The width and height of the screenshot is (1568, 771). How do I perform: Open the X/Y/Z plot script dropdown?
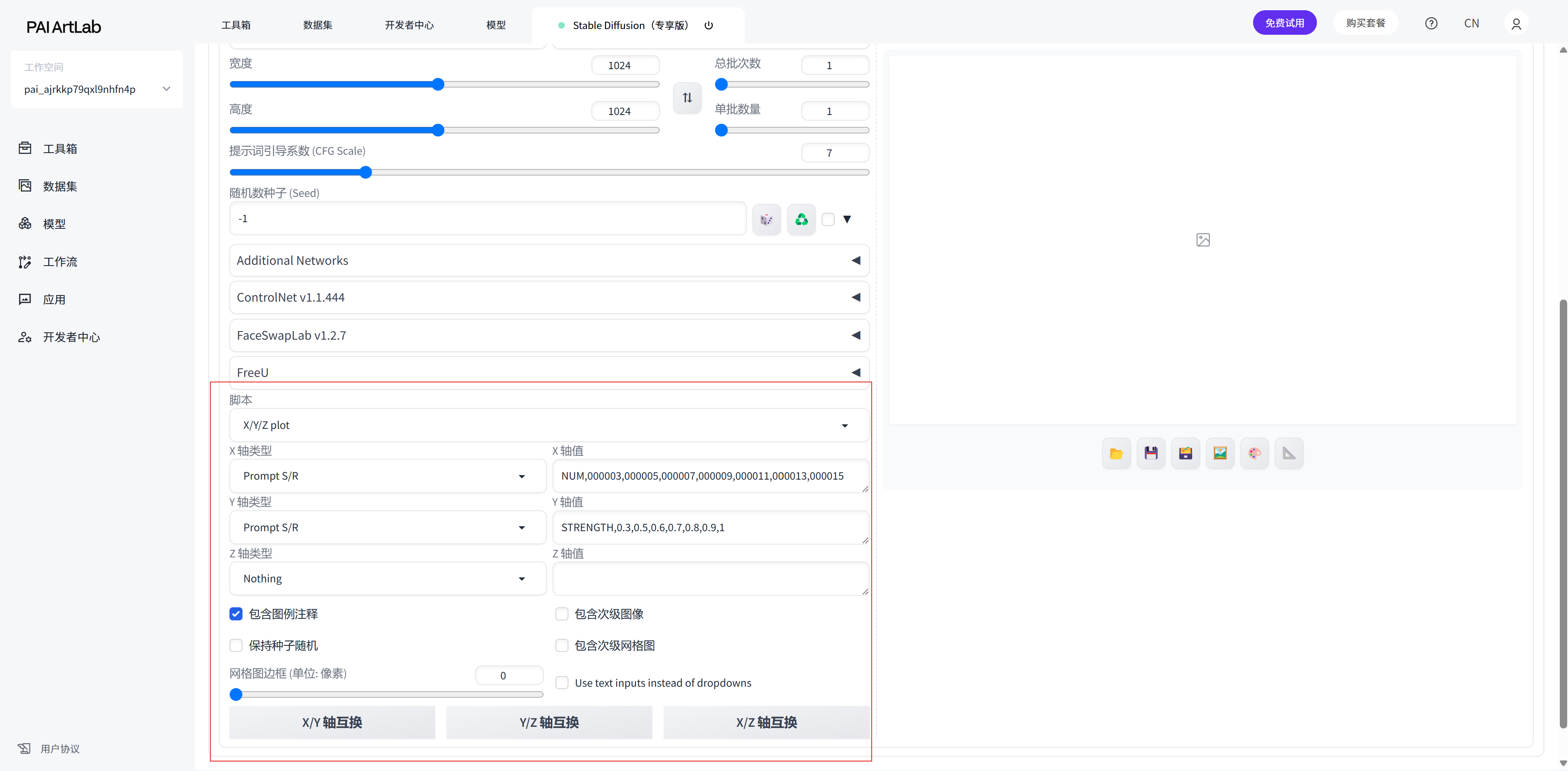coord(548,425)
